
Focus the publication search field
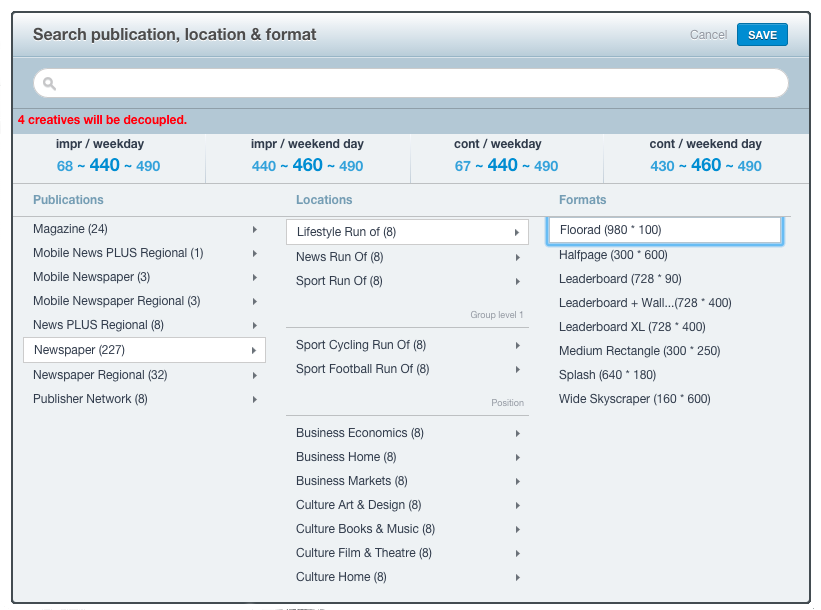[x=411, y=83]
